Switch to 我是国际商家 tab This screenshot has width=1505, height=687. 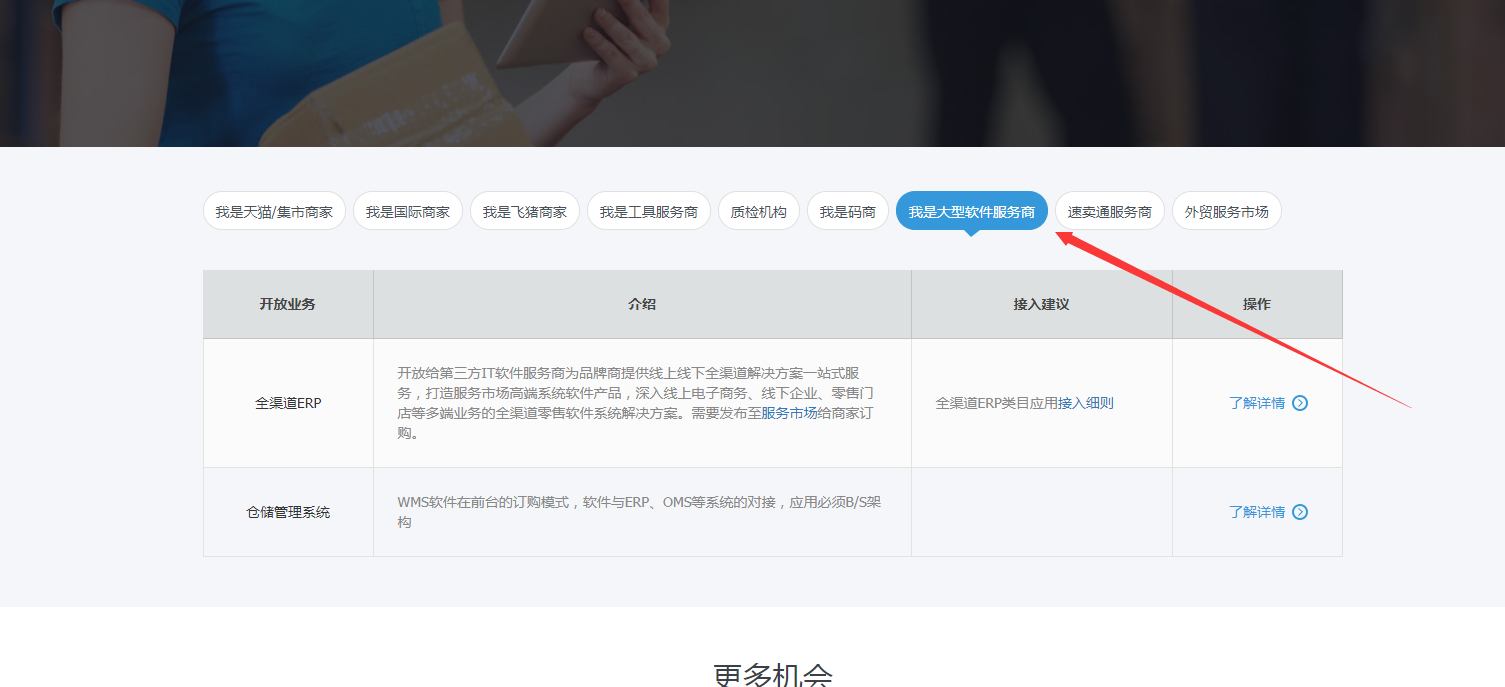[x=407, y=211]
